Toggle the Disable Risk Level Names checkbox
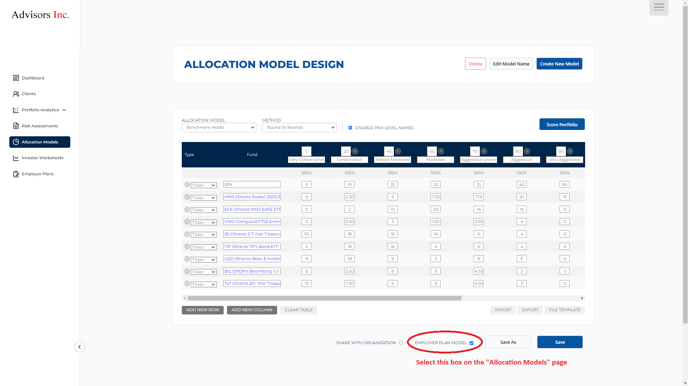Viewport: 688px width, 386px height. [350, 128]
